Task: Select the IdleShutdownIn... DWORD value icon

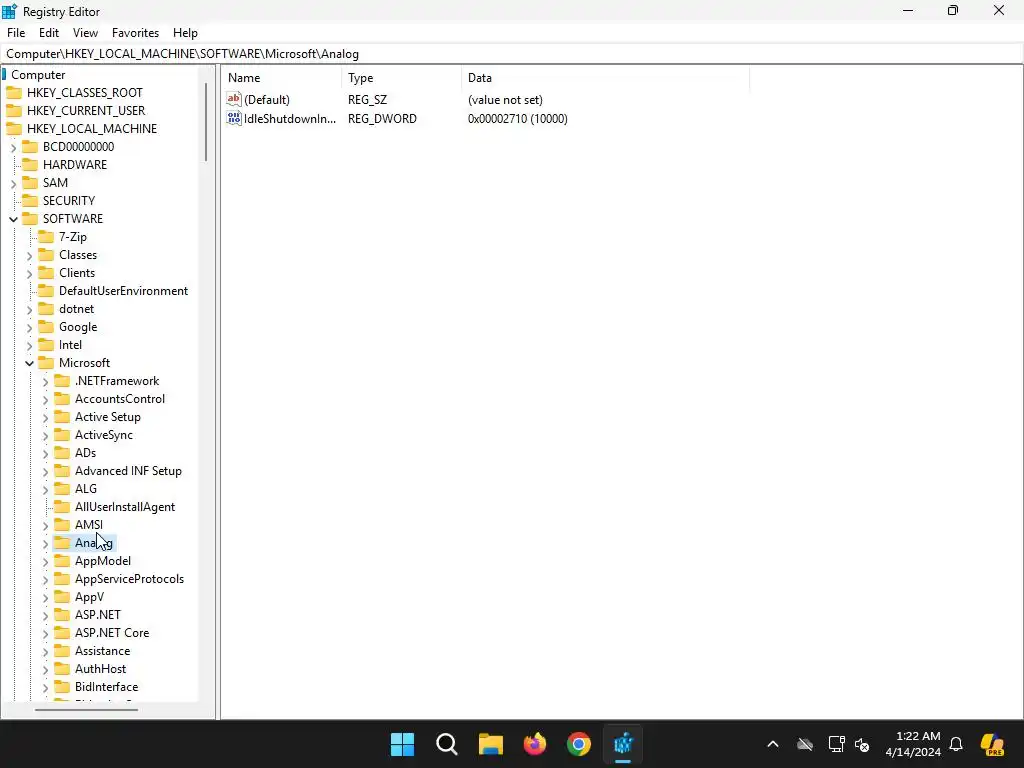Action: (234, 118)
